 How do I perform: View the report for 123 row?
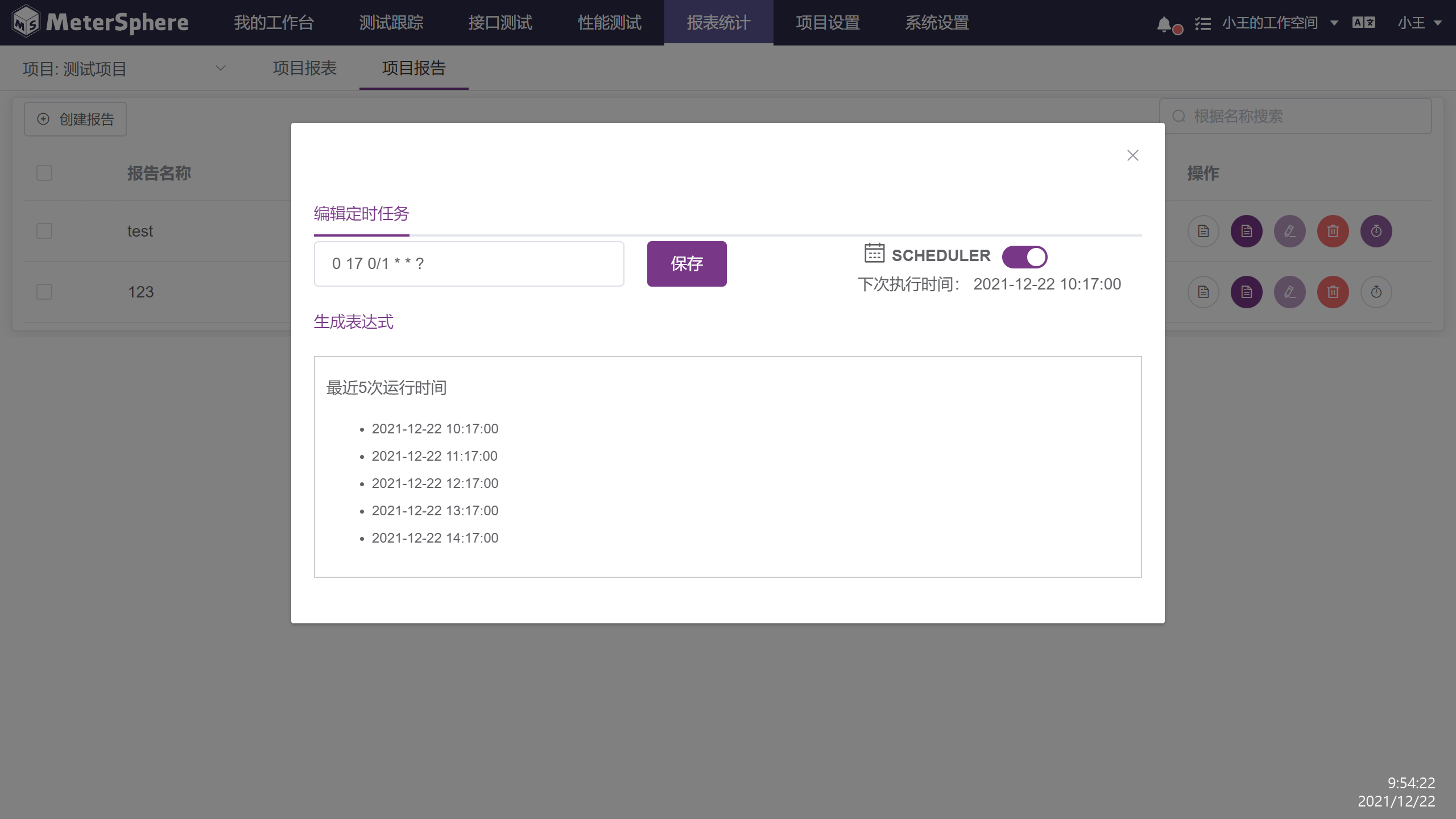(x=1203, y=292)
